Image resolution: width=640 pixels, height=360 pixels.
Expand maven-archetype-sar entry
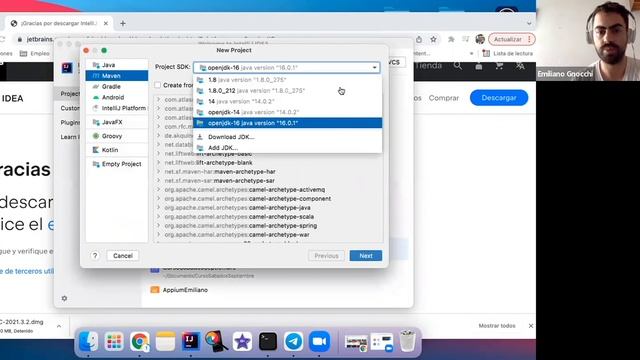click(158, 180)
